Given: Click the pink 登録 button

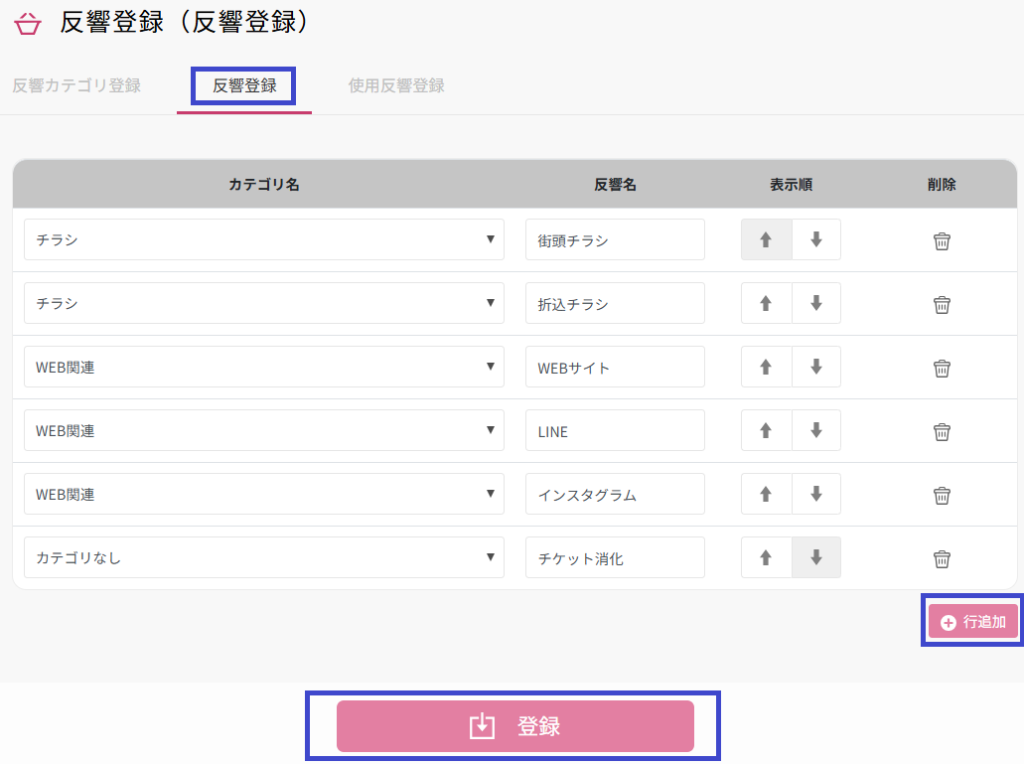Looking at the screenshot, I should (x=515, y=726).
